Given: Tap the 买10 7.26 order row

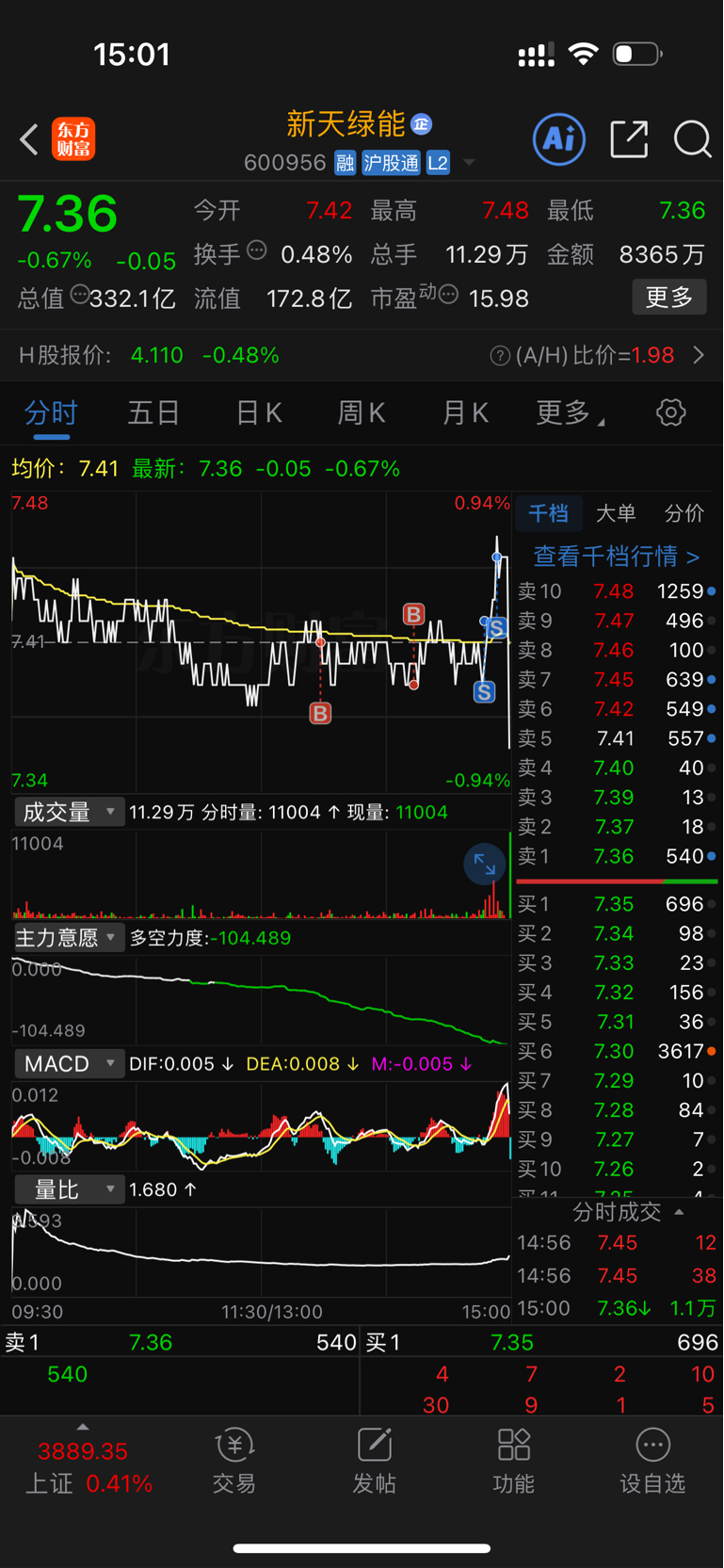Looking at the screenshot, I should click(x=617, y=1169).
